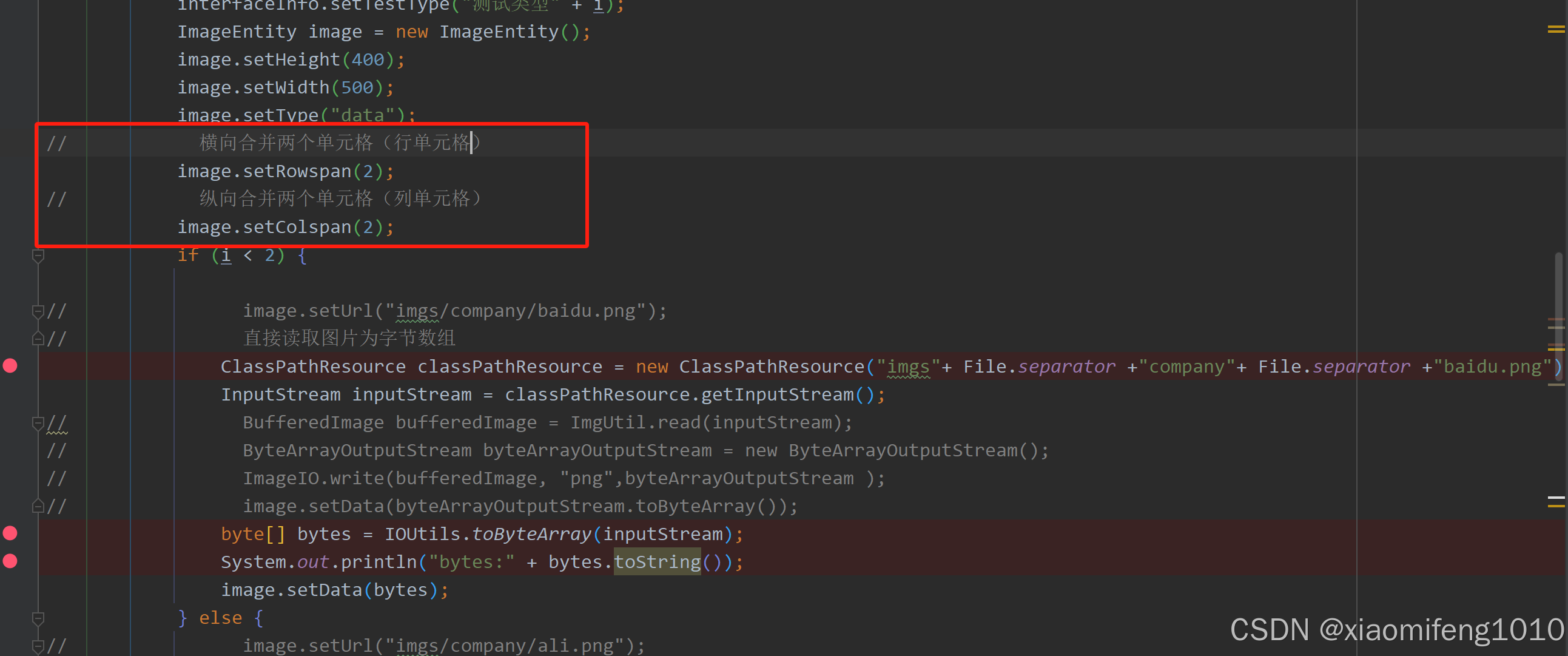Collapse the else block fold marker
This screenshot has width=1568, height=656.
[38, 618]
